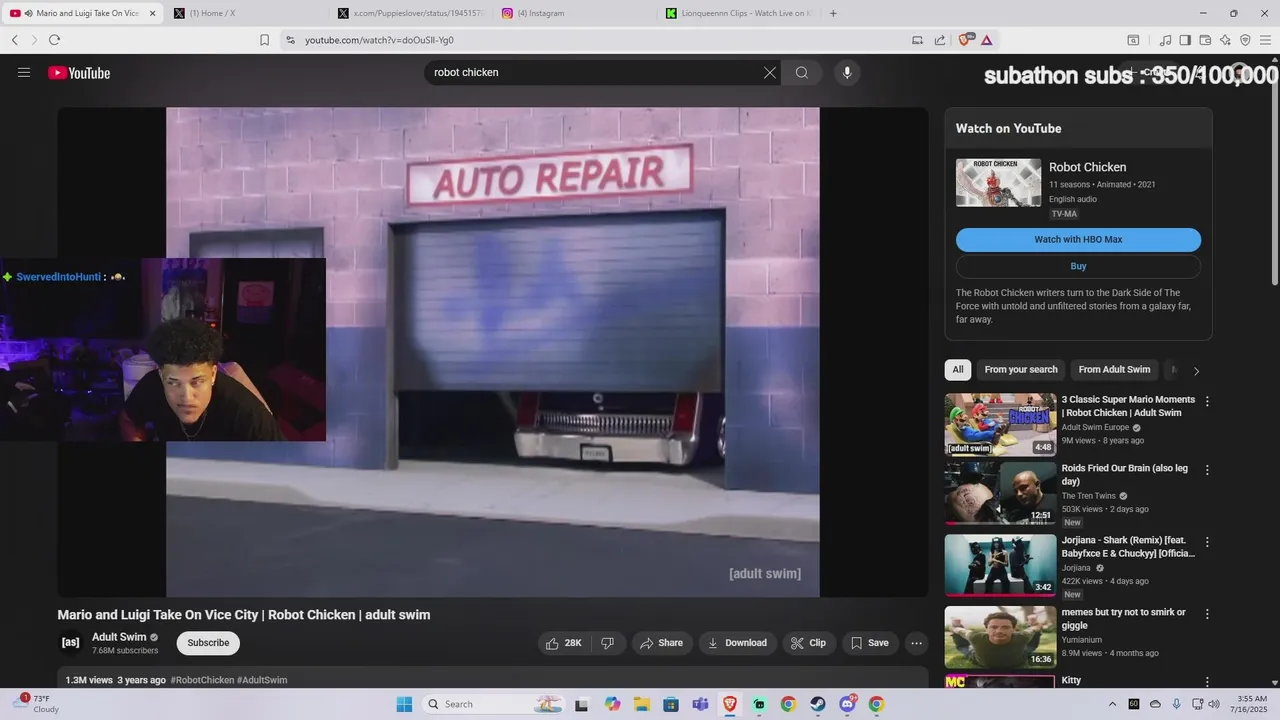1280x720 pixels.
Task: Show more filter chips with arrow
Action: pos(1196,371)
